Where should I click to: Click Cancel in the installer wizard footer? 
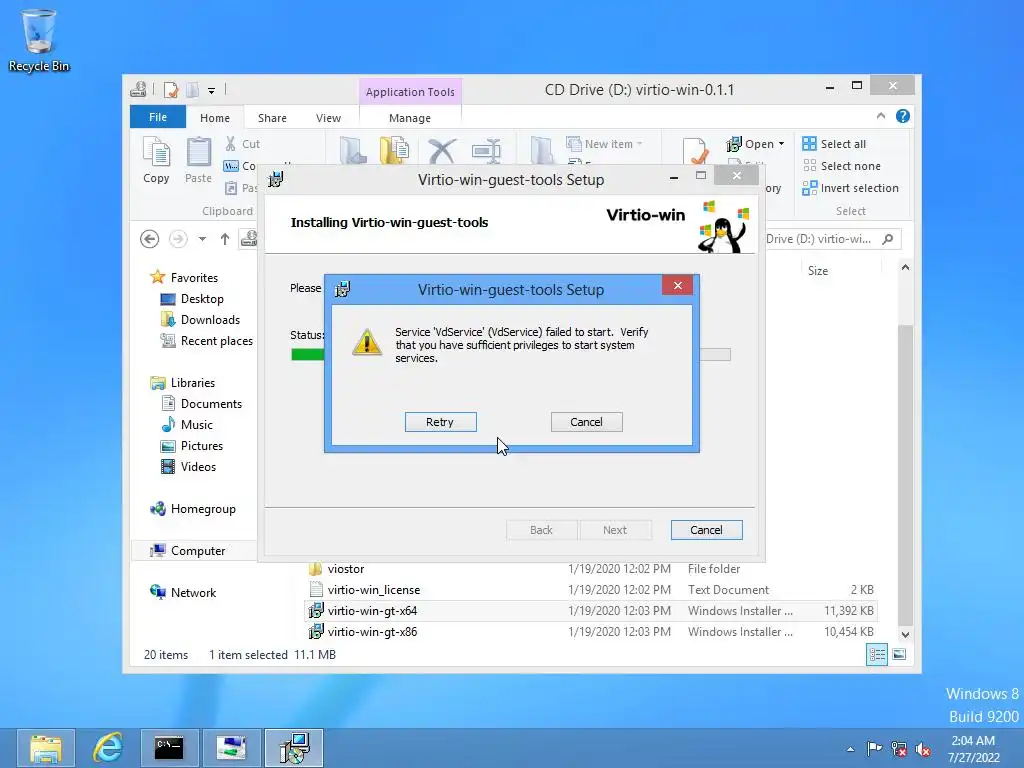[x=706, y=530]
